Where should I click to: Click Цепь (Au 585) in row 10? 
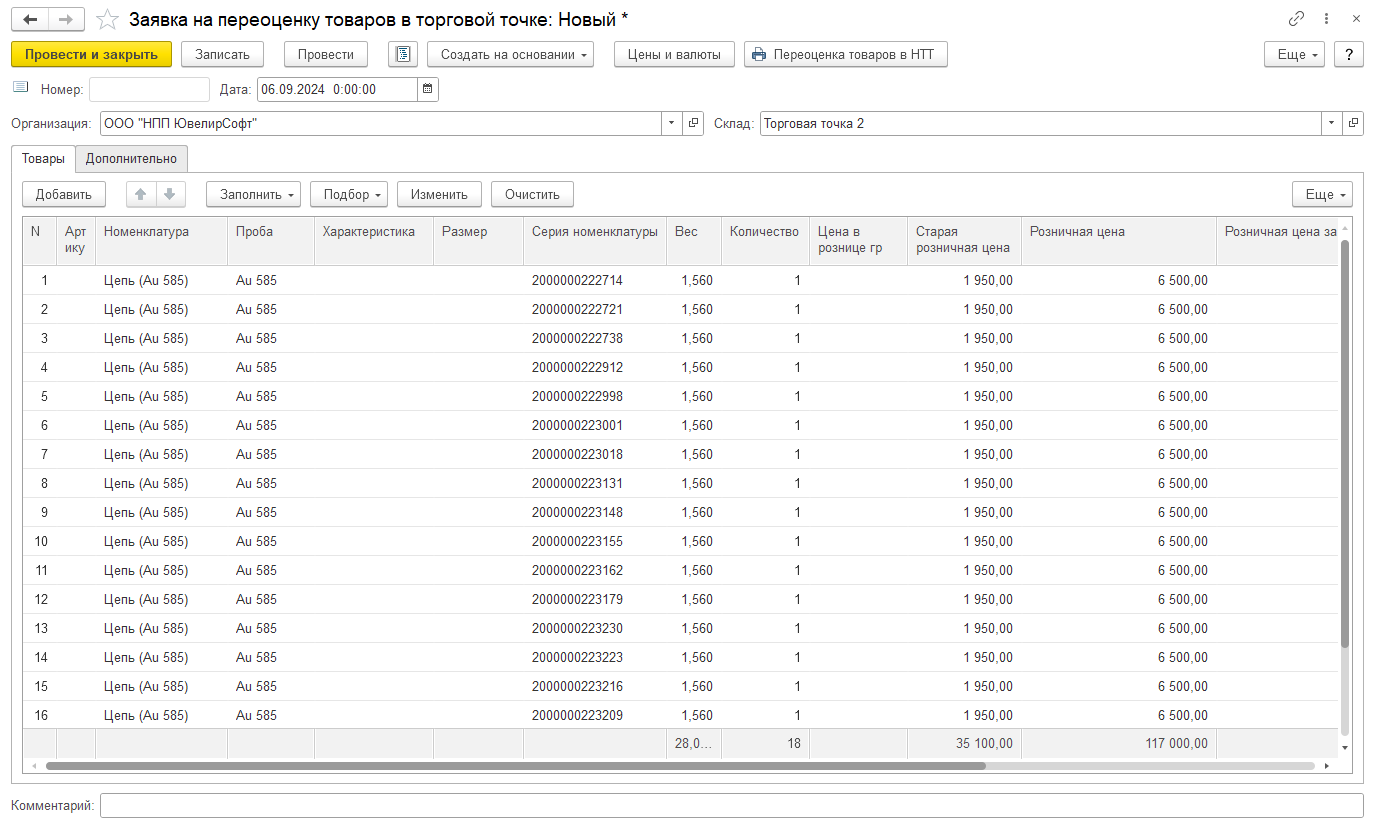pyautogui.click(x=161, y=541)
